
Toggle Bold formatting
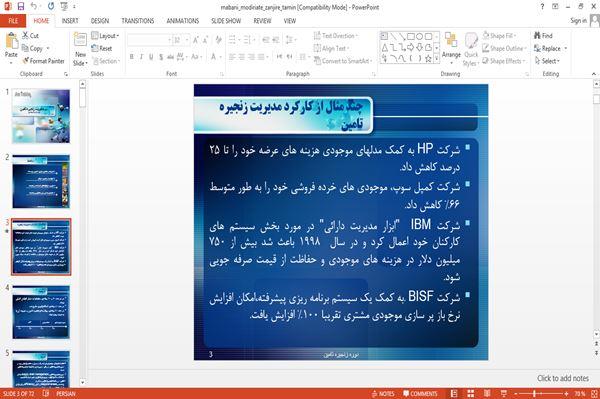pyautogui.click(x=131, y=57)
